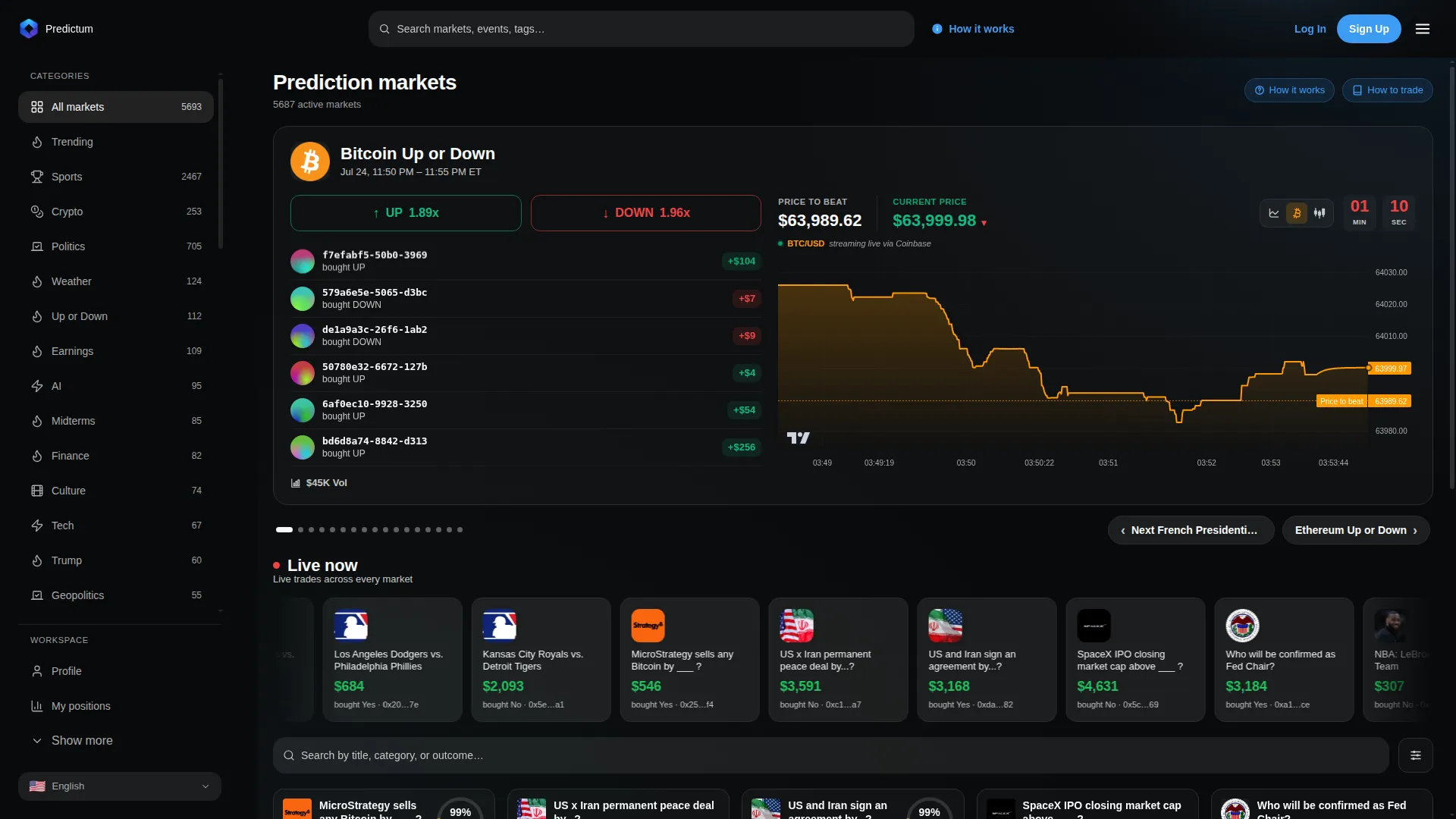Open the Royals vs. Tigers MLB icon
The image size is (1456, 819).
pyautogui.click(x=500, y=626)
